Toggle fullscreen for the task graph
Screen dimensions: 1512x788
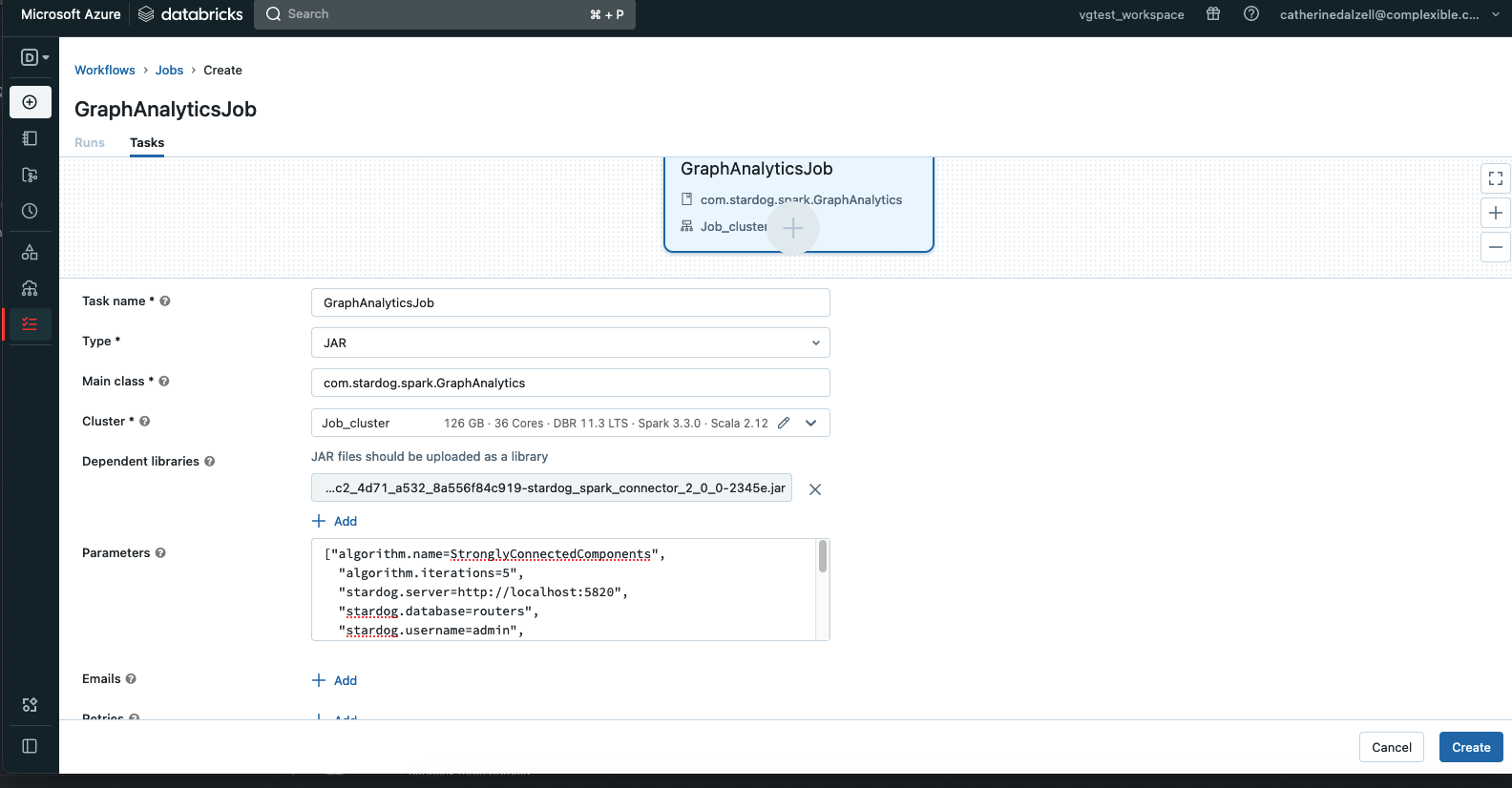[x=1496, y=178]
